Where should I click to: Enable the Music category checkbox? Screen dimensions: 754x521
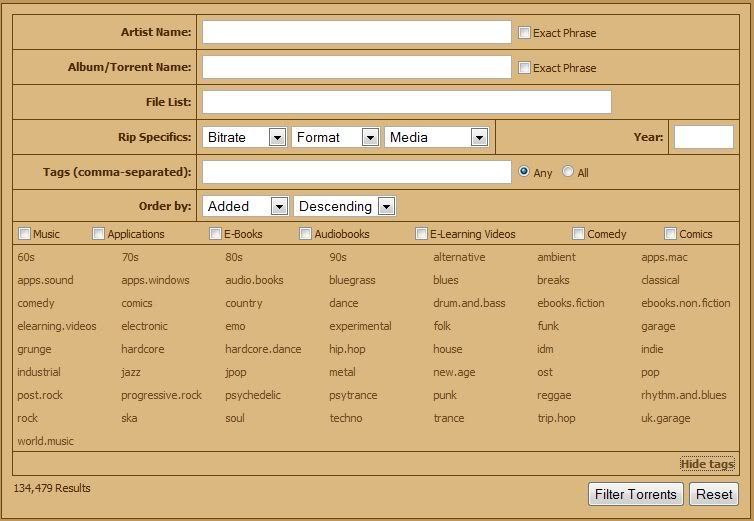coord(24,234)
